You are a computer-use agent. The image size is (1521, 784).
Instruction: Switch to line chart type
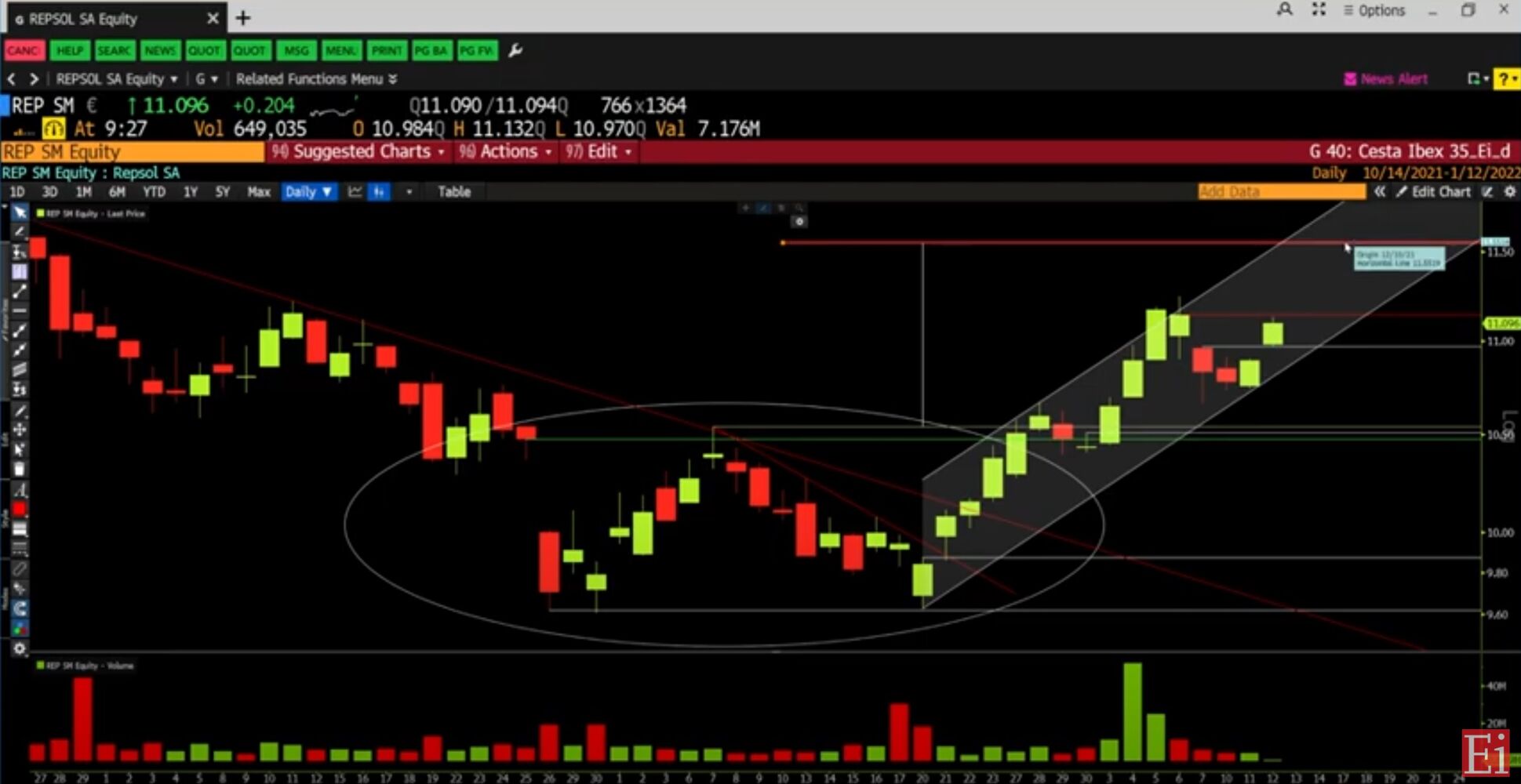click(355, 192)
